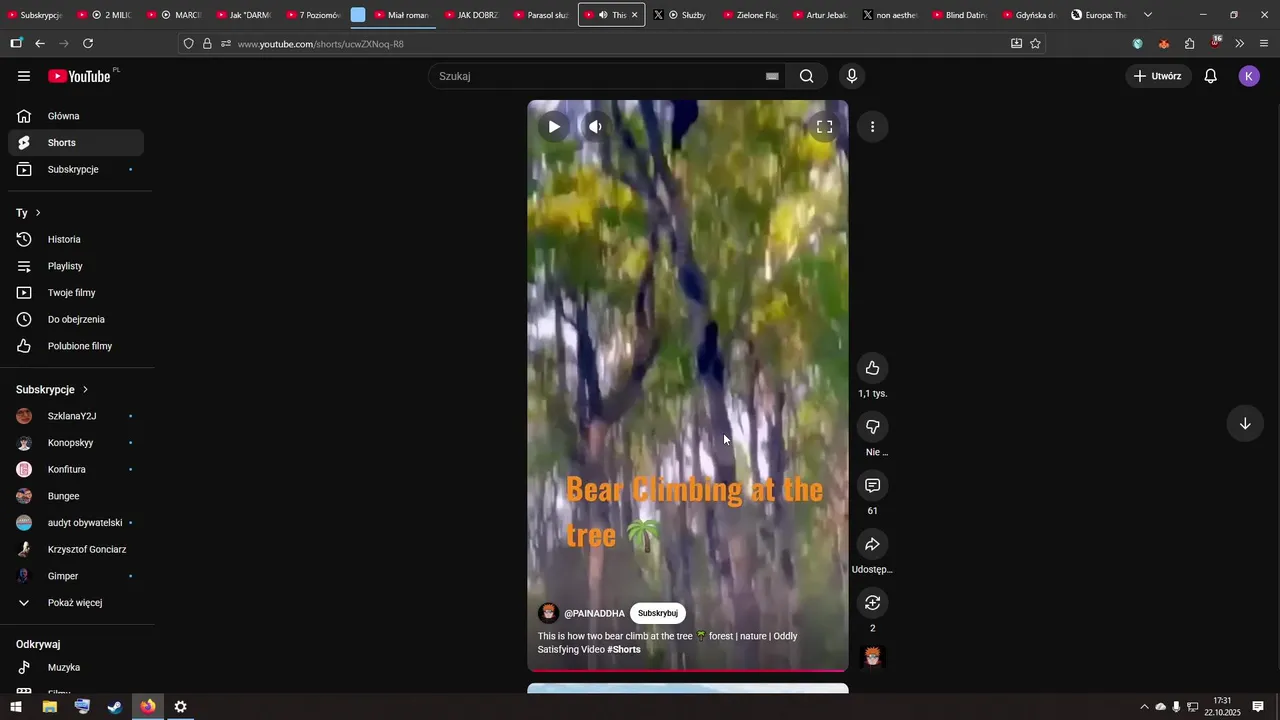Switch to the Zielone Flagi tab
This screenshot has width=1280, height=720.
tap(750, 15)
